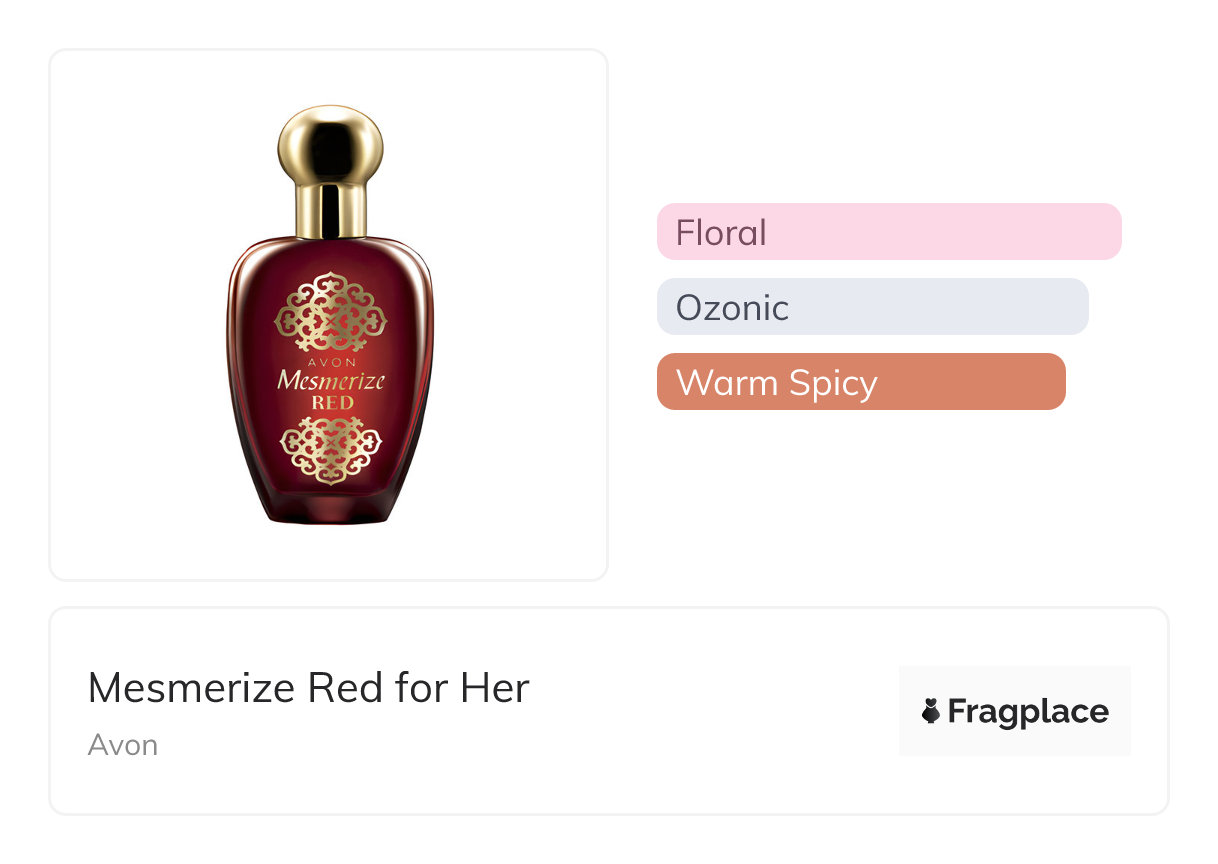Click the grey Fragplace badge background

click(x=1014, y=680)
